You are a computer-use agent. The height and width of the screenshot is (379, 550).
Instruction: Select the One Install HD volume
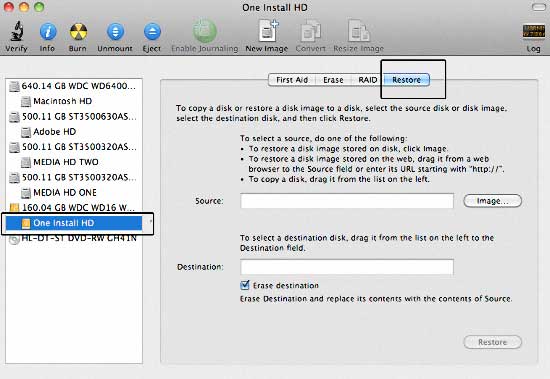(x=74, y=223)
